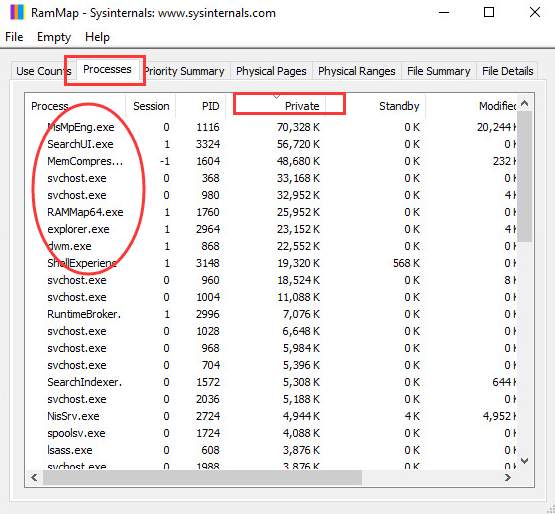Maximize the RamMap window
Image resolution: width=555 pixels, height=514 pixels.
click(x=489, y=12)
